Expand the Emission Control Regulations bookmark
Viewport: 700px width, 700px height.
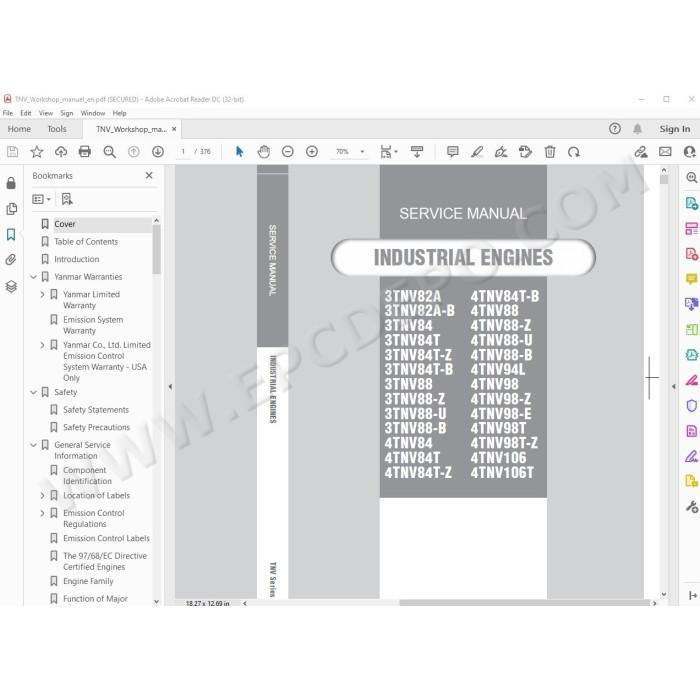click(42, 513)
